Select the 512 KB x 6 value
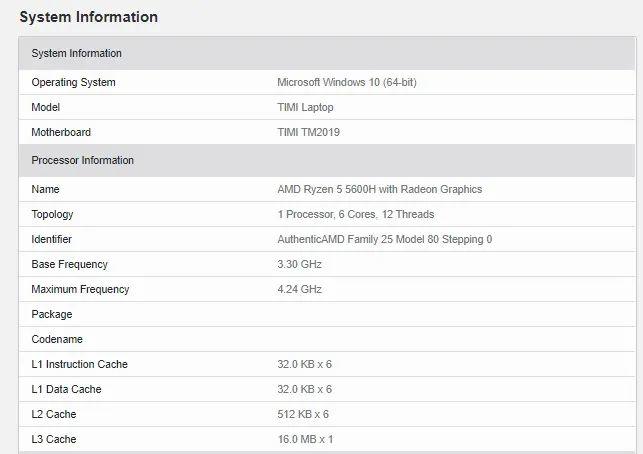This screenshot has height=454, width=643. coord(303,414)
